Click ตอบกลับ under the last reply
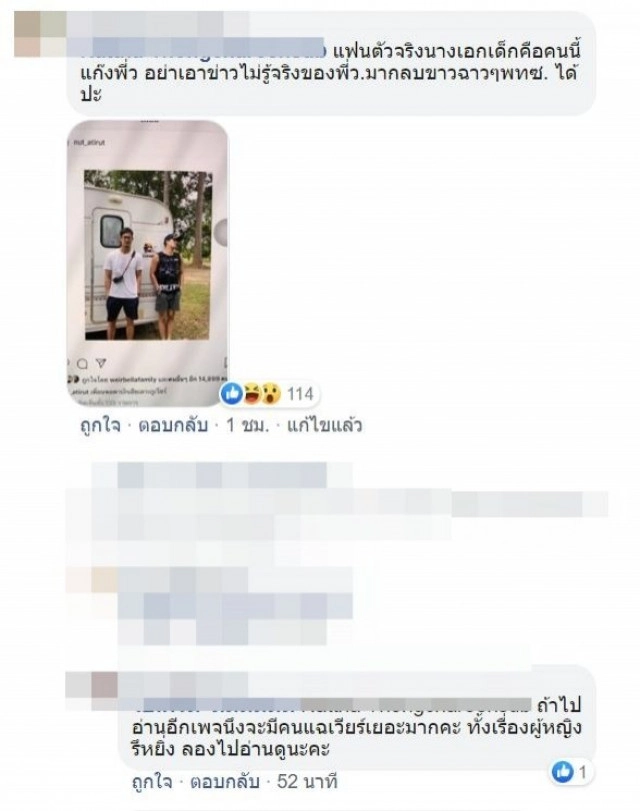 point(225,782)
